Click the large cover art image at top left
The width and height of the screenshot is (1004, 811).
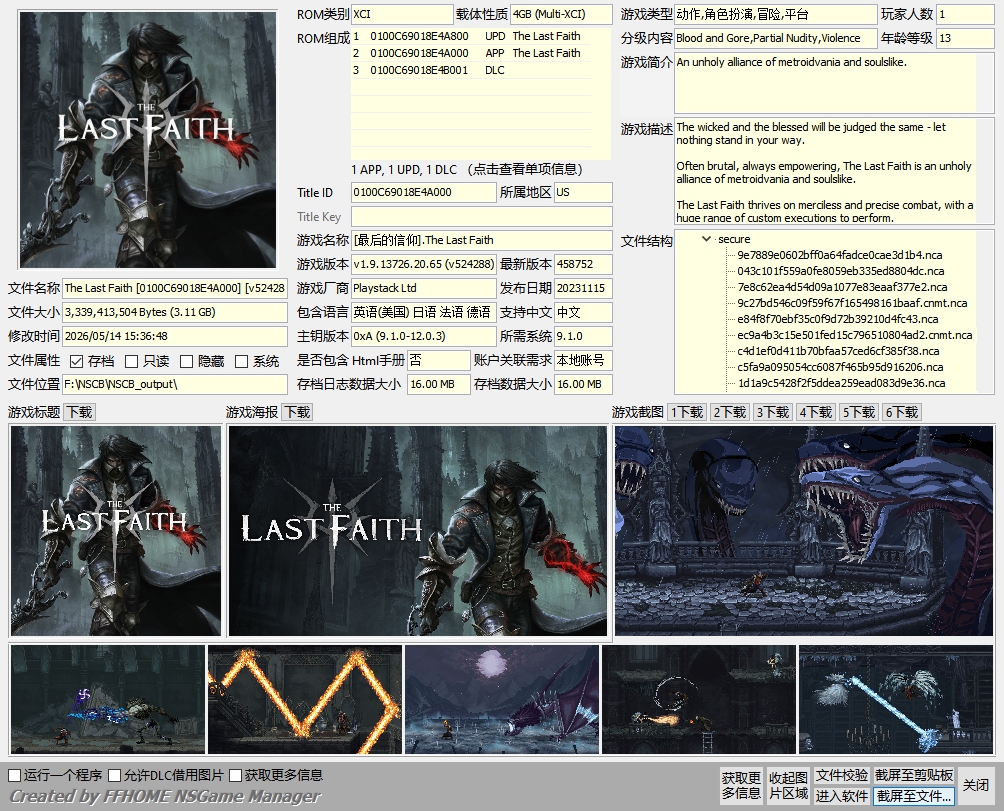click(x=148, y=140)
